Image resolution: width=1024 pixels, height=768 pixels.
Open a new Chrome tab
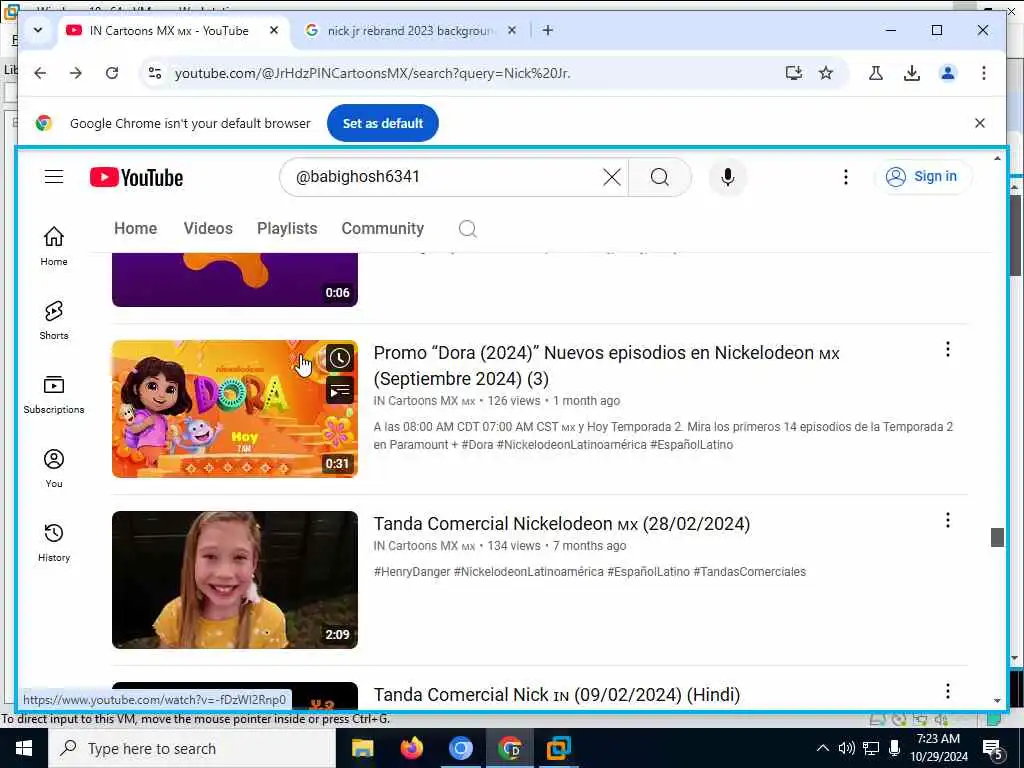(x=547, y=30)
